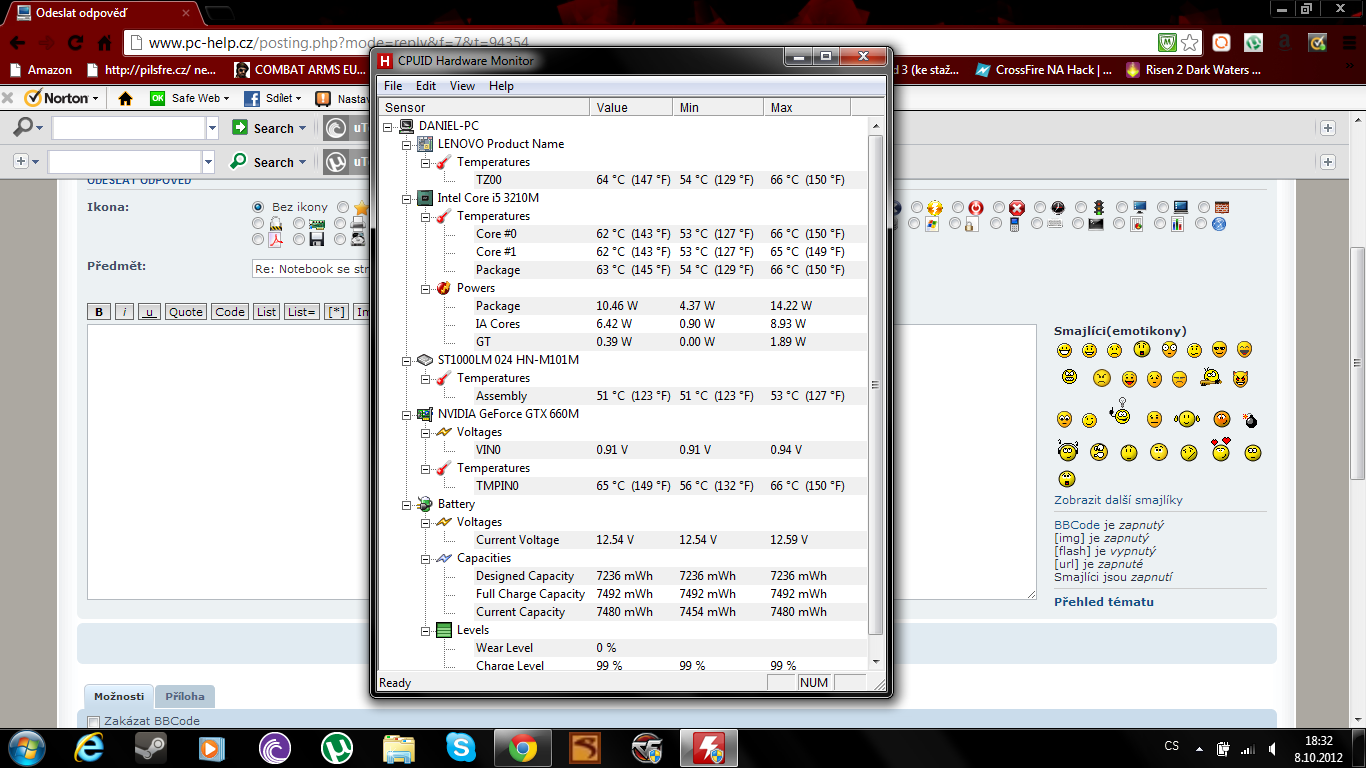
Task: Switch to the Možnosti tab
Action: click(119, 697)
